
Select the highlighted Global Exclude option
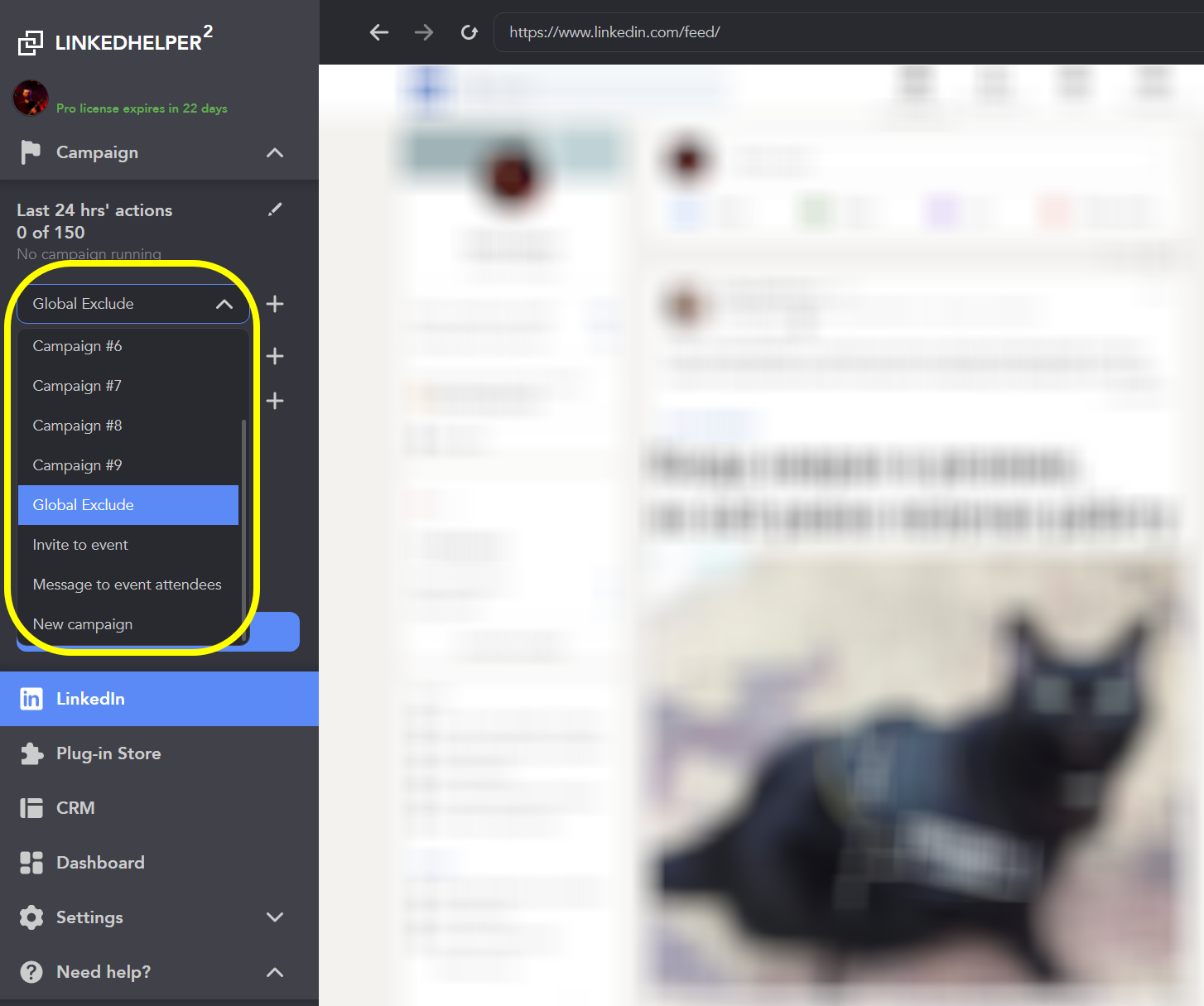pos(128,505)
